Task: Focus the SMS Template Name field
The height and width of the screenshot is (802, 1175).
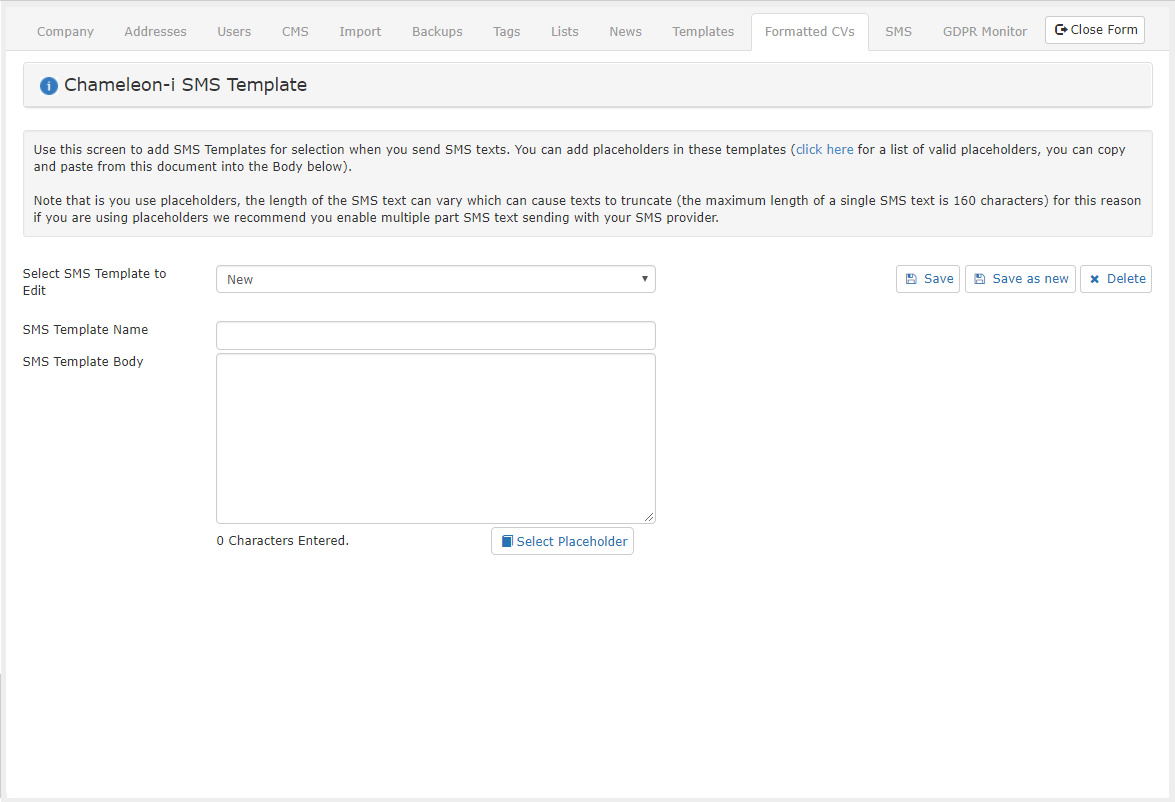Action: [435, 335]
